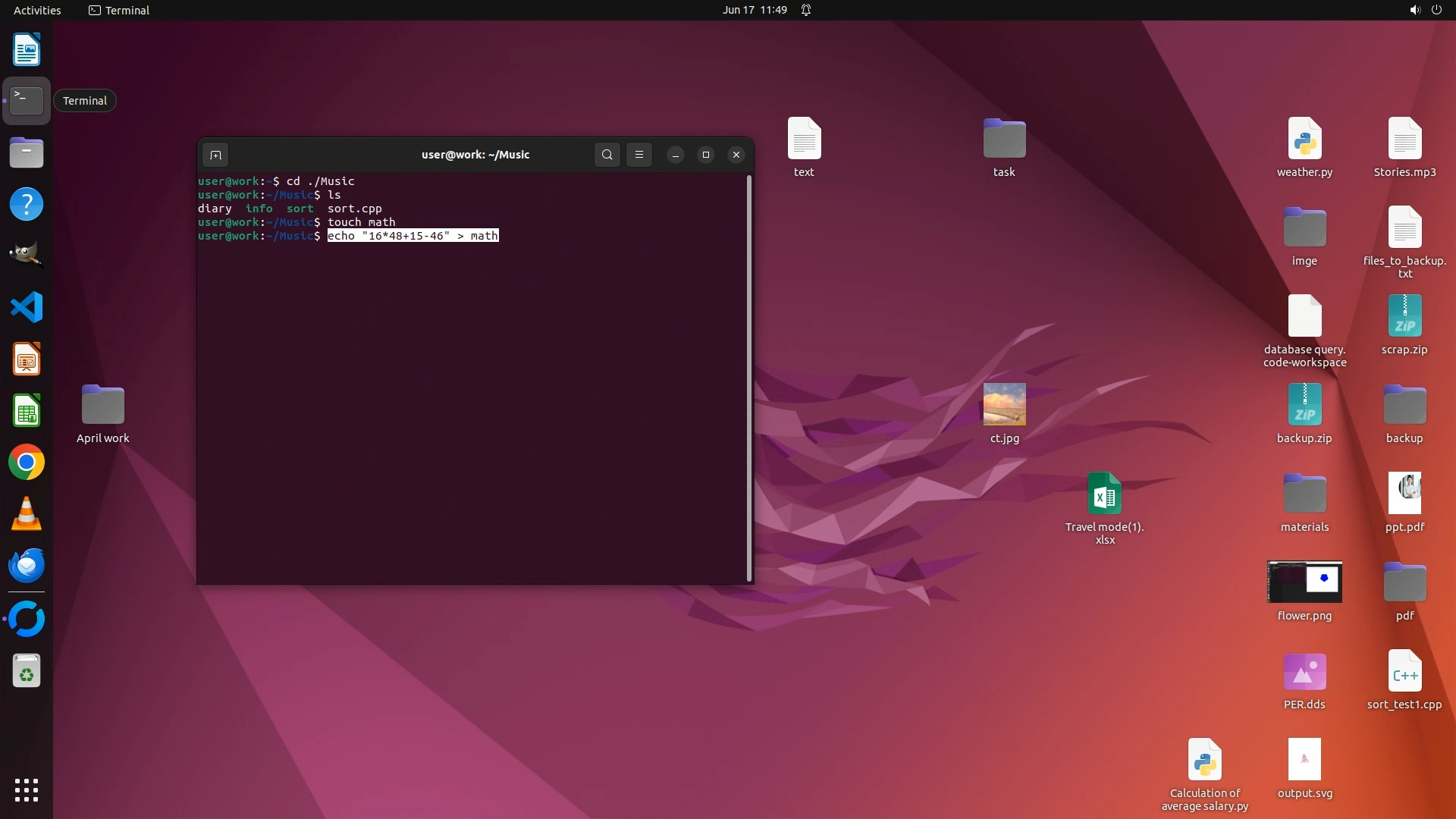Click the terminal vertical scrollbar
The height and width of the screenshot is (819, 1456).
[x=749, y=378]
